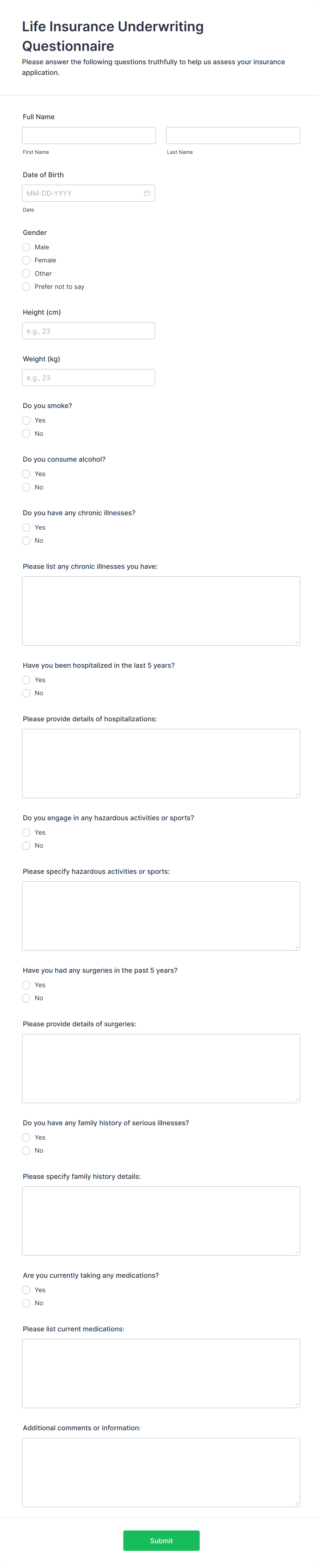Click the First Name input field
This screenshot has height=1568, width=319.
[x=89, y=136]
